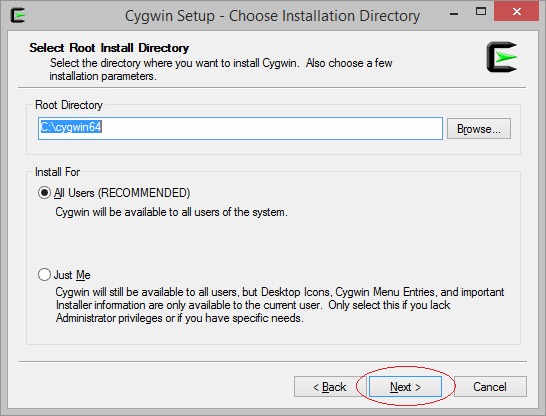Proceed with the Next > button
Viewport: 546px width, 416px height.
tap(405, 387)
